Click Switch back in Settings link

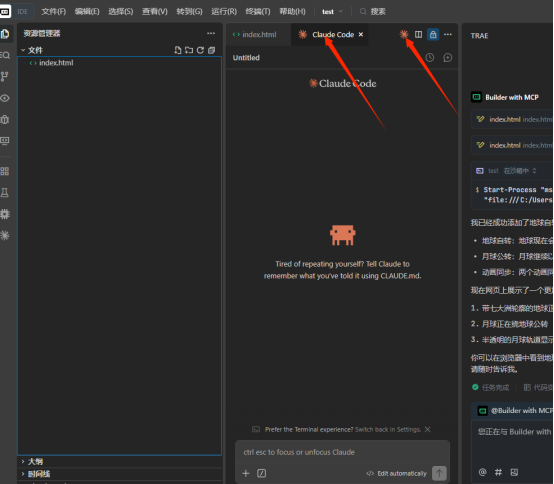tap(388, 429)
